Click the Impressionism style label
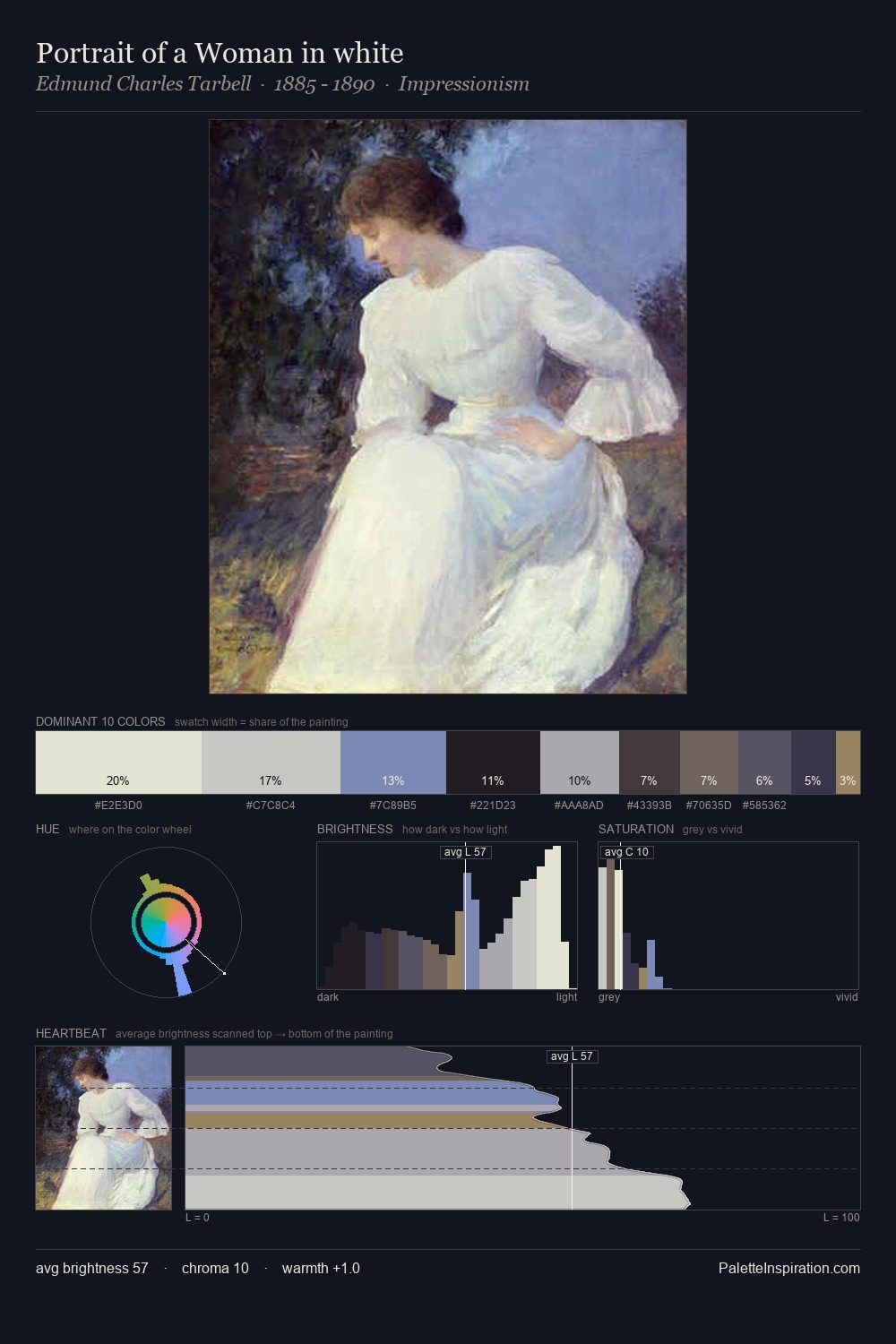The width and height of the screenshot is (896, 1344). coord(464,84)
